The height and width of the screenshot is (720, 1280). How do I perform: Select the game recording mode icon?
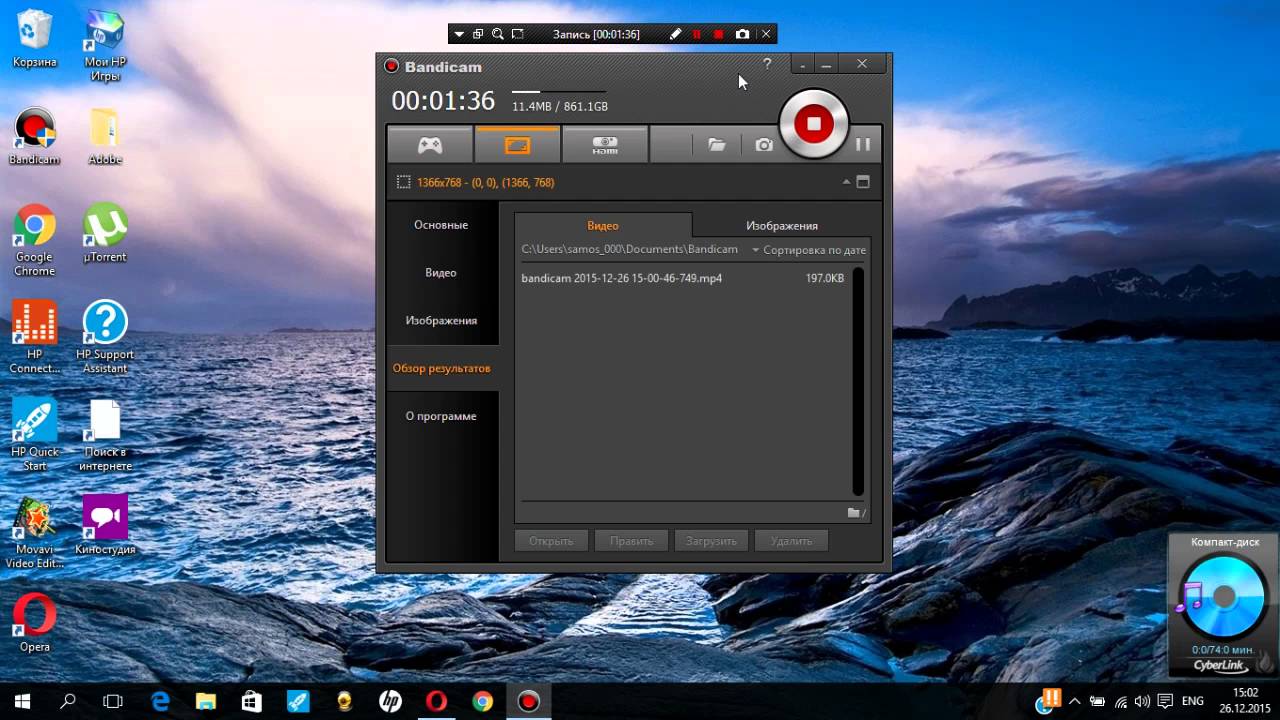click(x=430, y=145)
